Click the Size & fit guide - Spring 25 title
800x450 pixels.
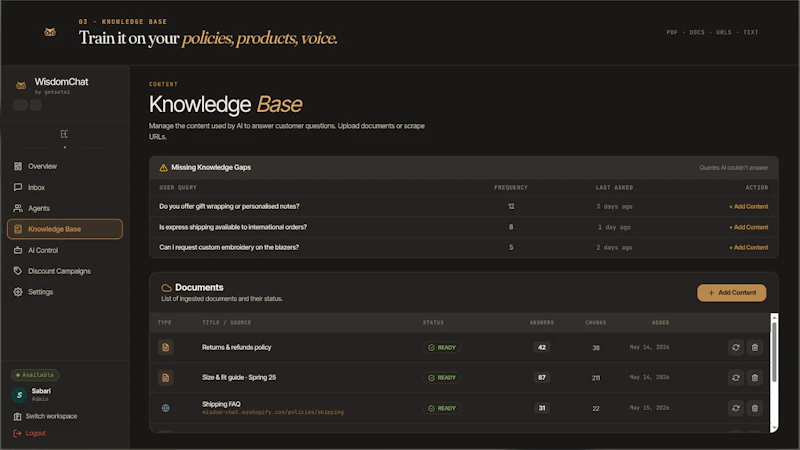(x=239, y=378)
